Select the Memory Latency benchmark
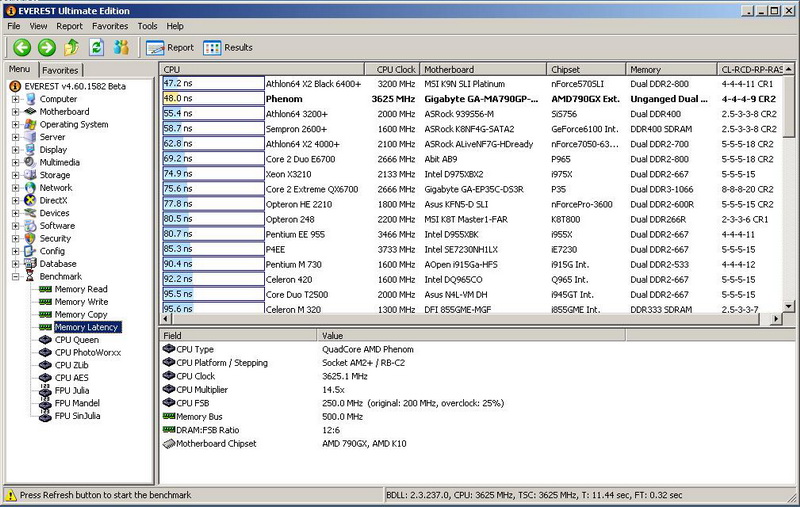This screenshot has height=507, width=800. tap(86, 327)
